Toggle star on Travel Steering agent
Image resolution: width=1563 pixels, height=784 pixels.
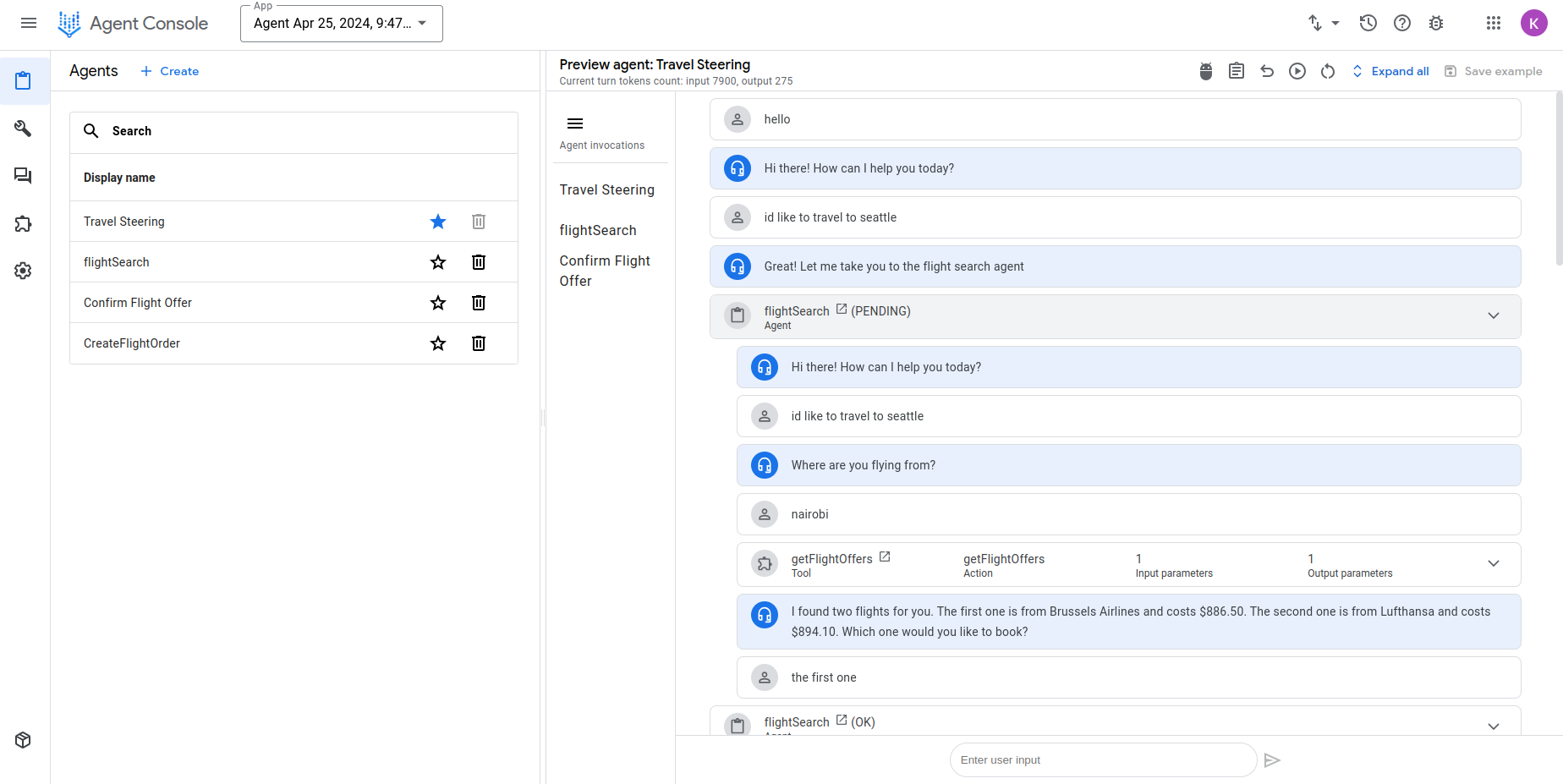(438, 222)
